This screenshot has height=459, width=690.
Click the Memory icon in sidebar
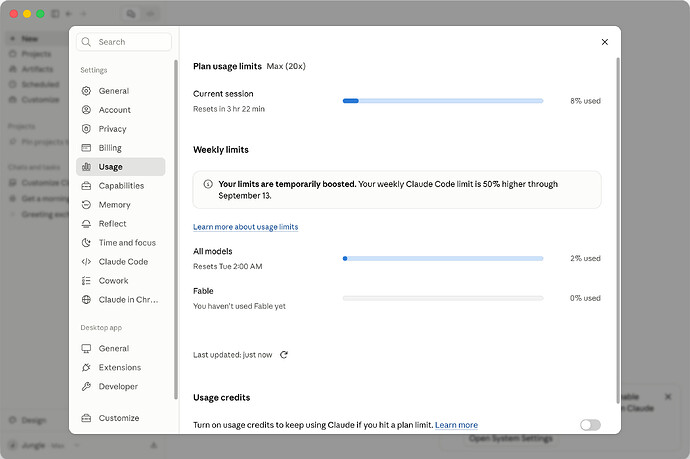[86, 205]
